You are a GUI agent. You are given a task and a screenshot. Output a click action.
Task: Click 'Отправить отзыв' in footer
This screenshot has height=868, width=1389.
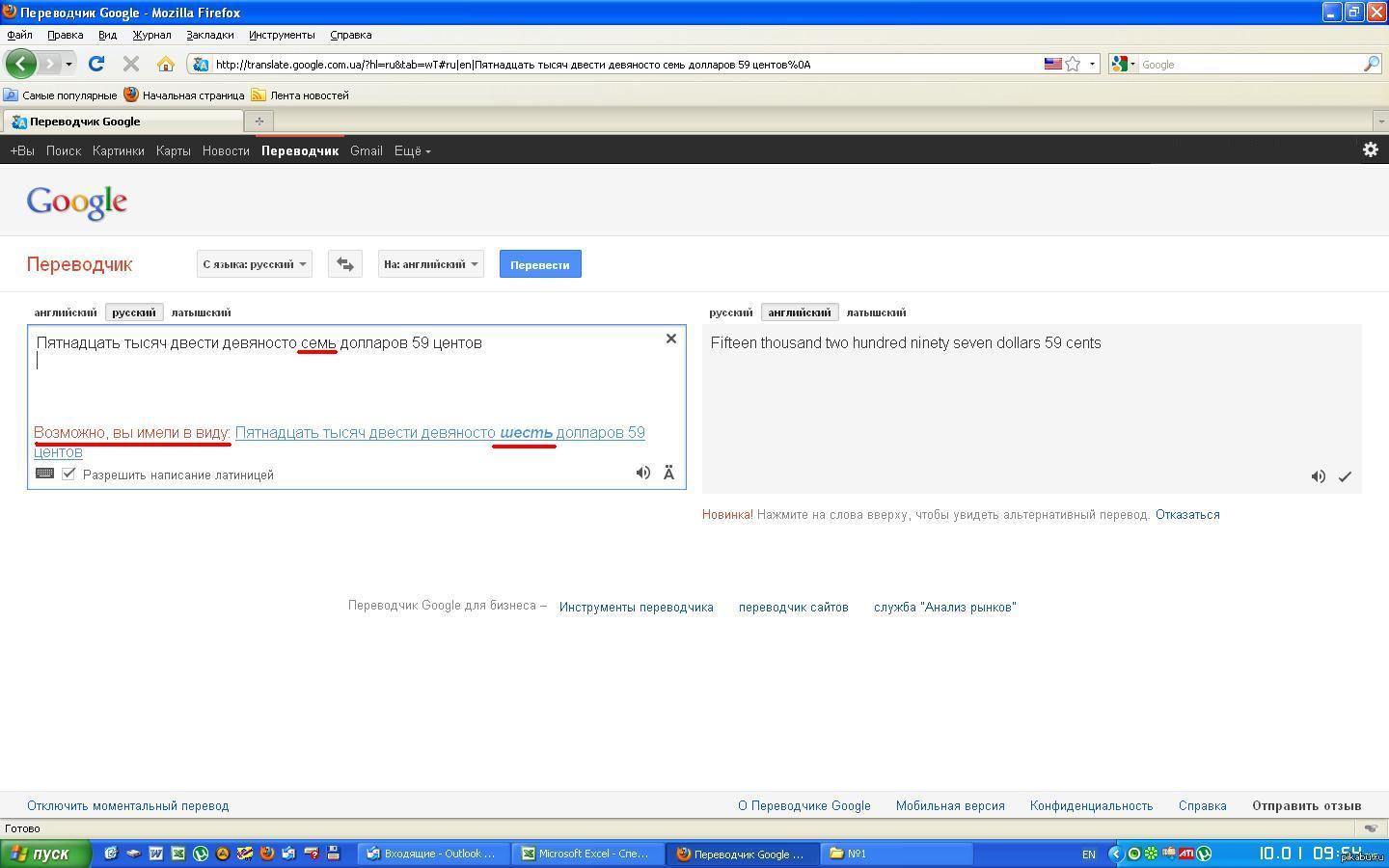click(x=1307, y=806)
